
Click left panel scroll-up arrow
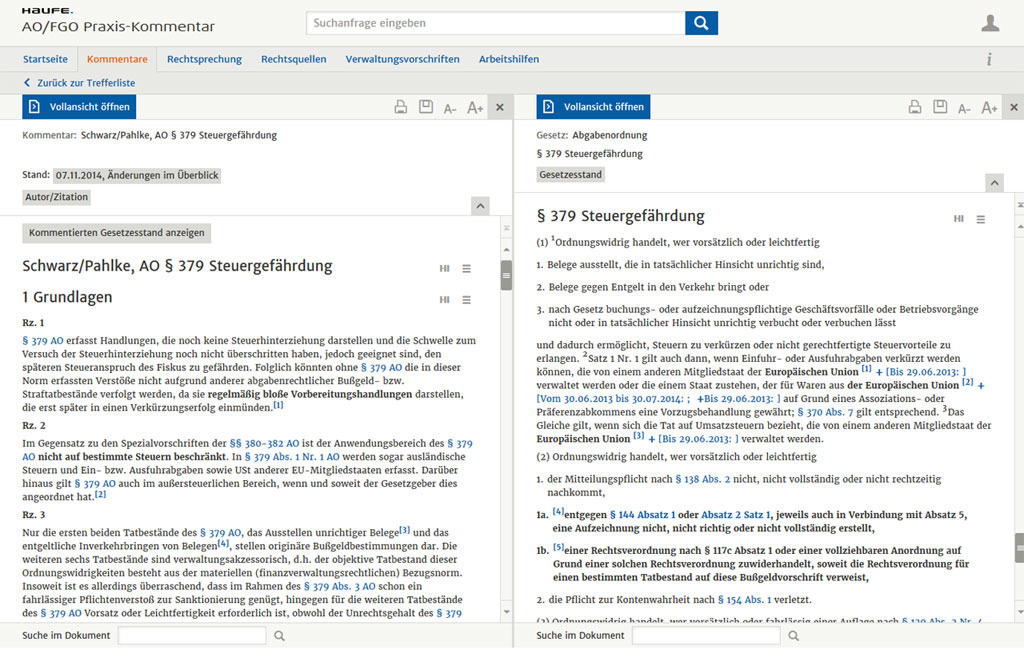click(x=506, y=250)
